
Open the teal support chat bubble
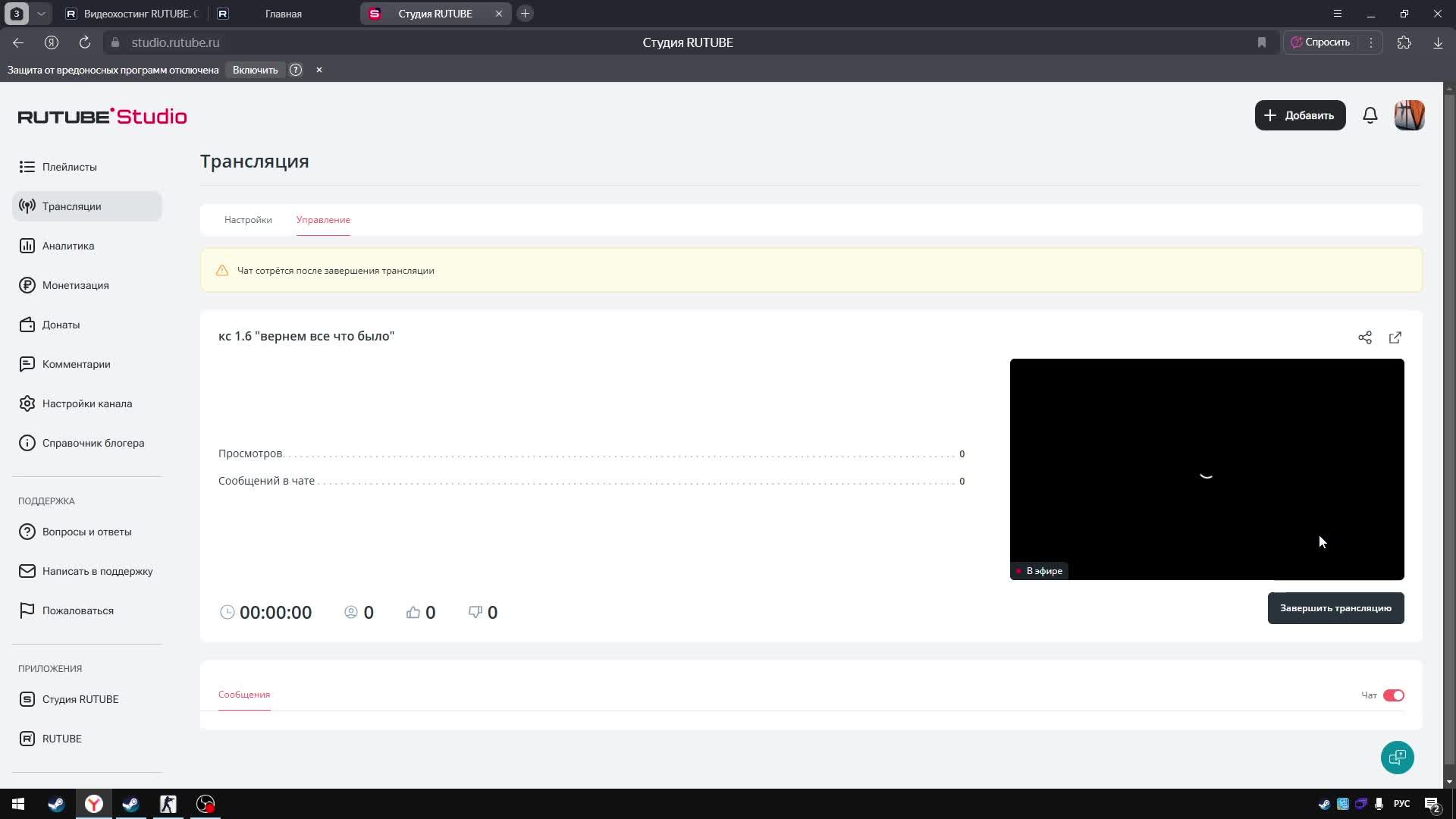(1398, 758)
